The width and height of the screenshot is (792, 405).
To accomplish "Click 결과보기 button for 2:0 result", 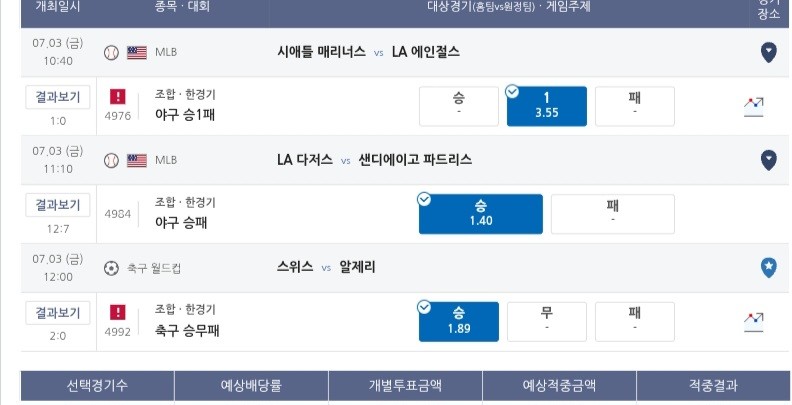I will coord(58,313).
